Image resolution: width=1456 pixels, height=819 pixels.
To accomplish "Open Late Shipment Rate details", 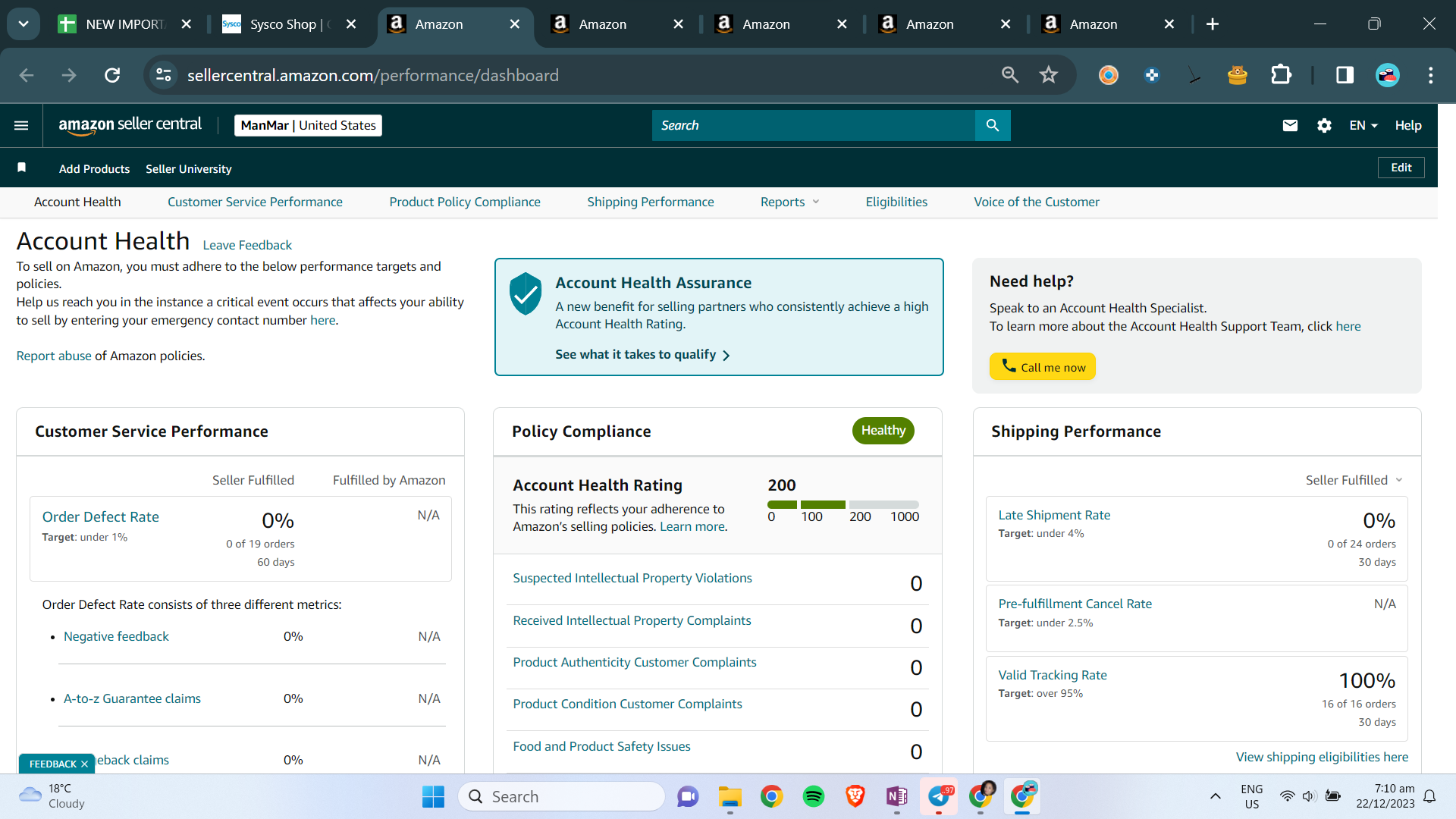I will (x=1054, y=515).
